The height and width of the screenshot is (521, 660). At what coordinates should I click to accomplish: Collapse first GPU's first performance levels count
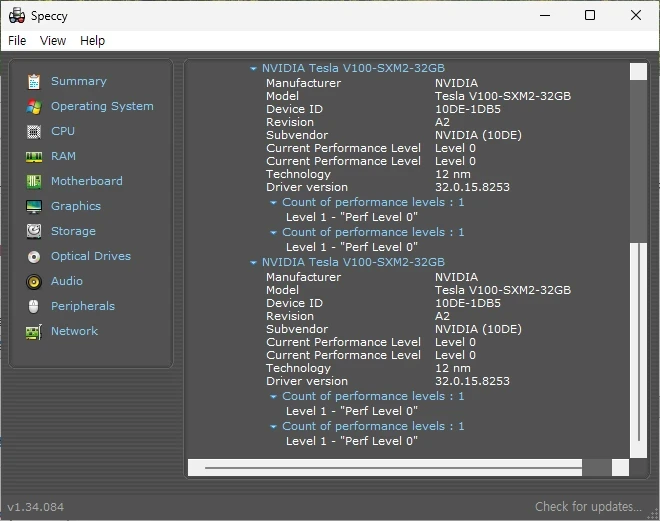[273, 202]
